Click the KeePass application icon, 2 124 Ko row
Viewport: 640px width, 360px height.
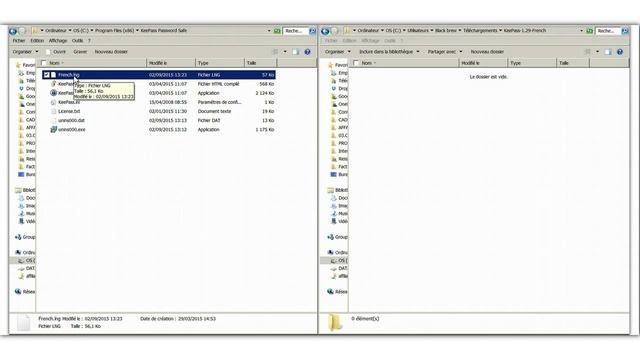point(53,93)
